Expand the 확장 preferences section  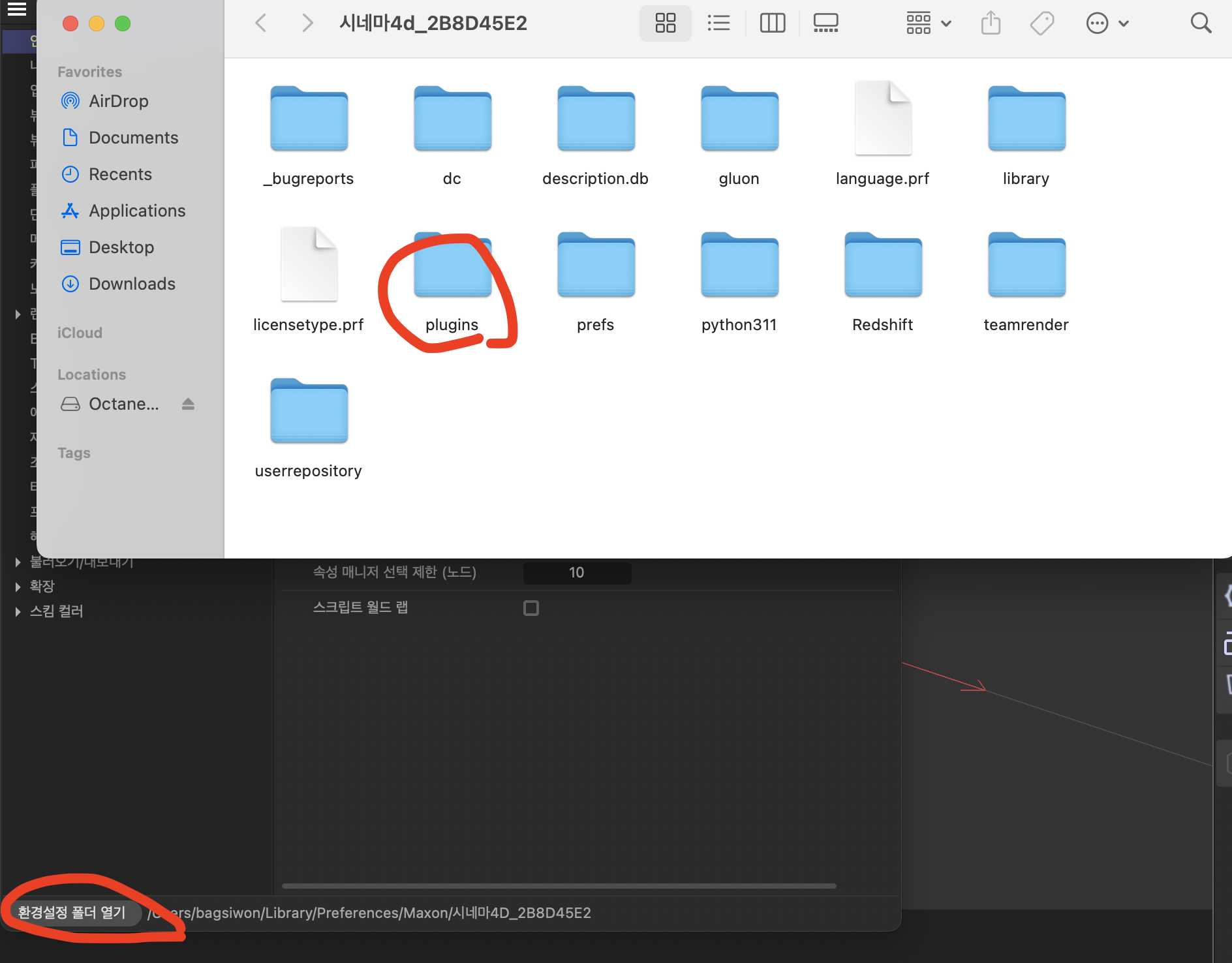pos(18,587)
